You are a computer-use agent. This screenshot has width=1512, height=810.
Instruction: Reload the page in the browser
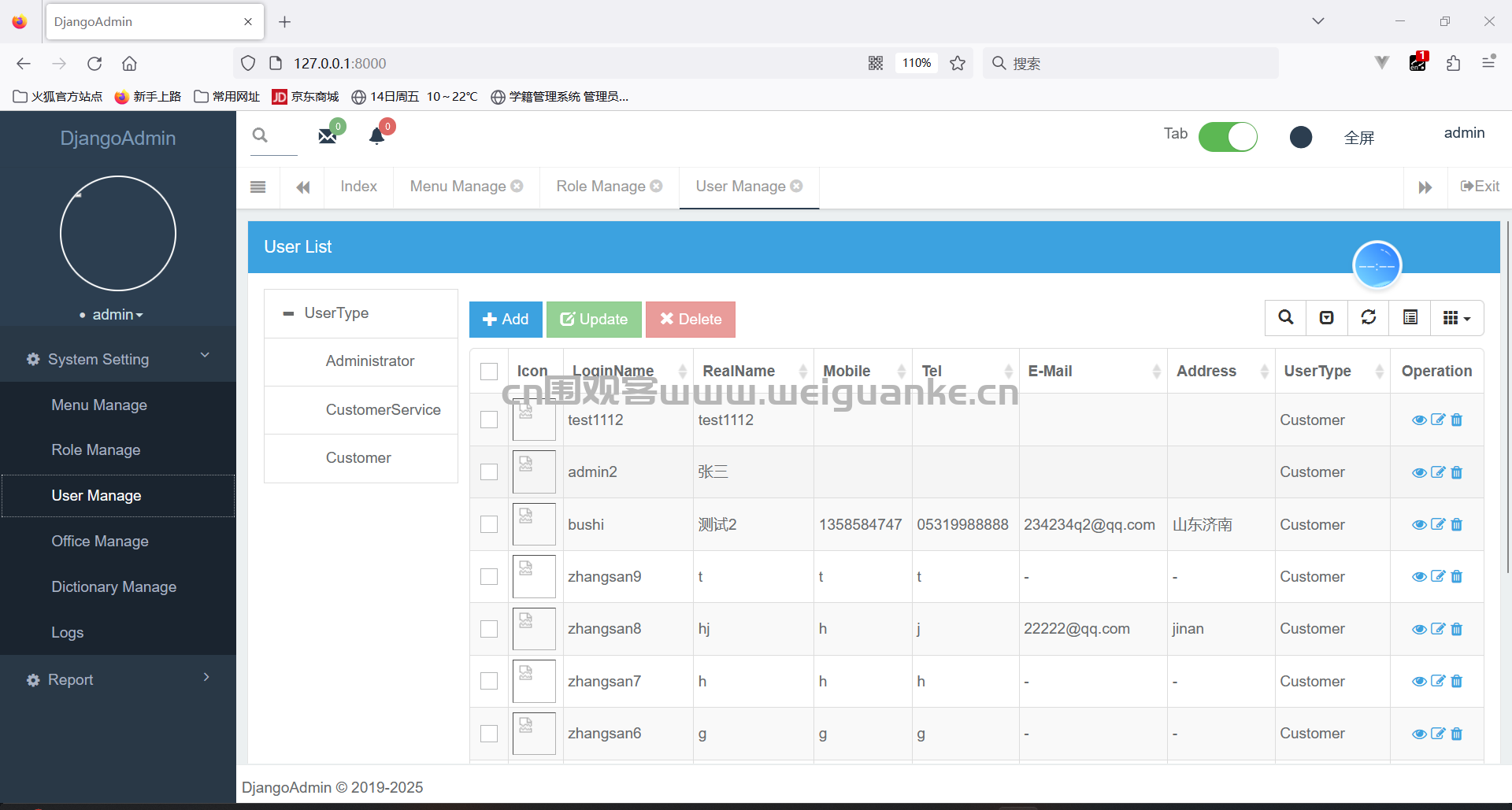point(94,63)
